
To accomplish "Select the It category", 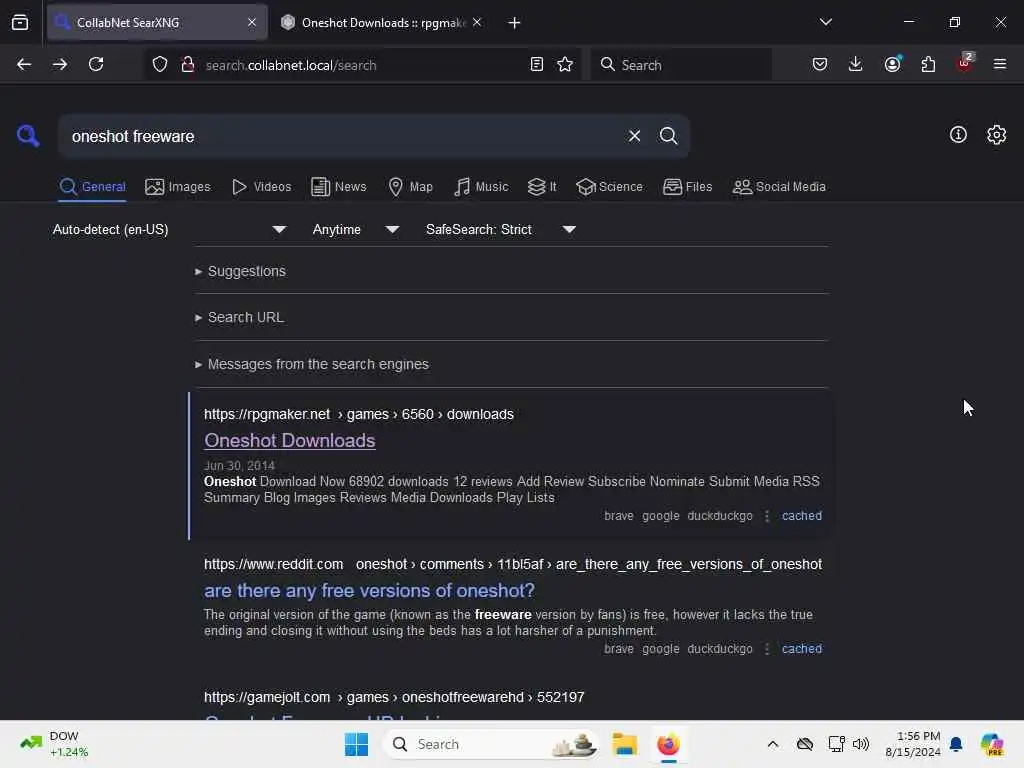I will coord(542,187).
